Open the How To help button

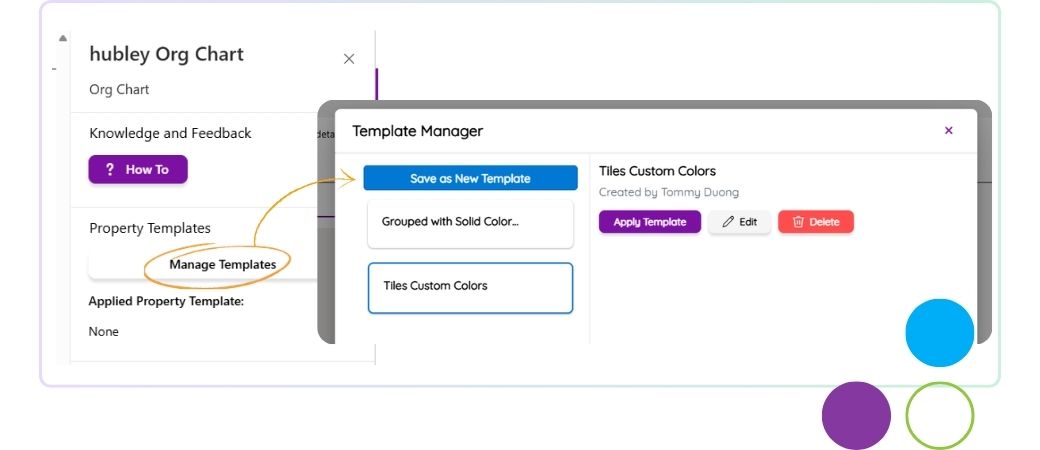point(138,170)
